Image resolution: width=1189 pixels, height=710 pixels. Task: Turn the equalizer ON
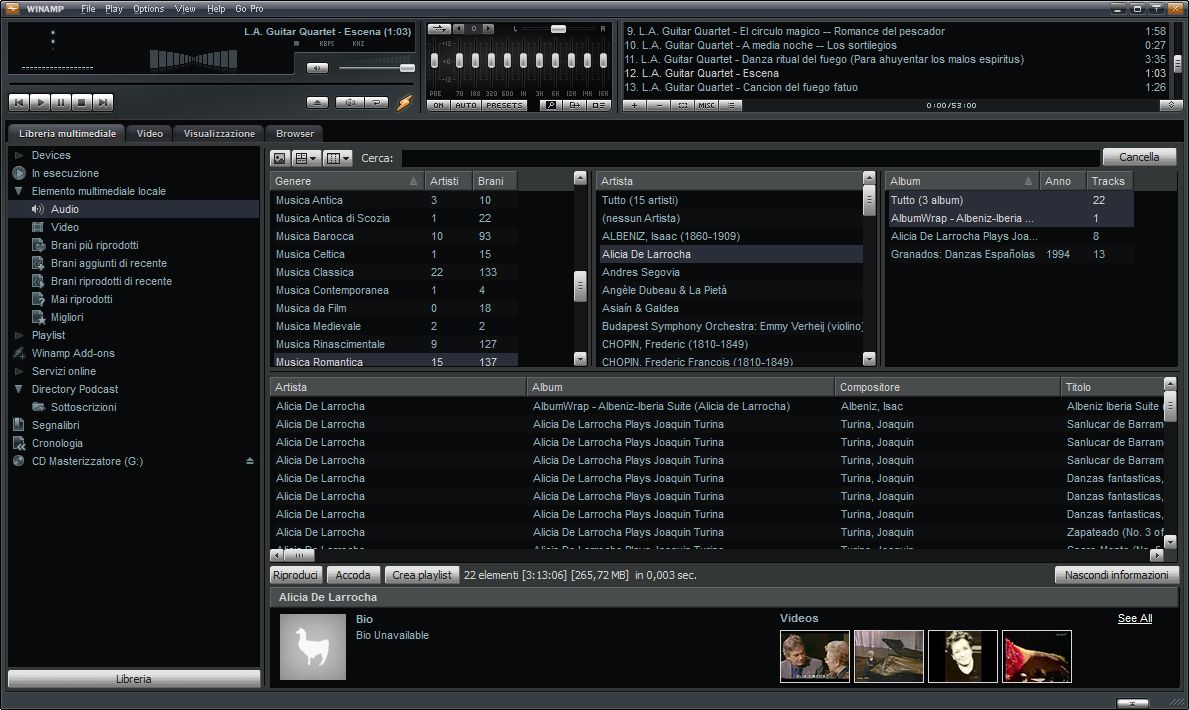[438, 105]
